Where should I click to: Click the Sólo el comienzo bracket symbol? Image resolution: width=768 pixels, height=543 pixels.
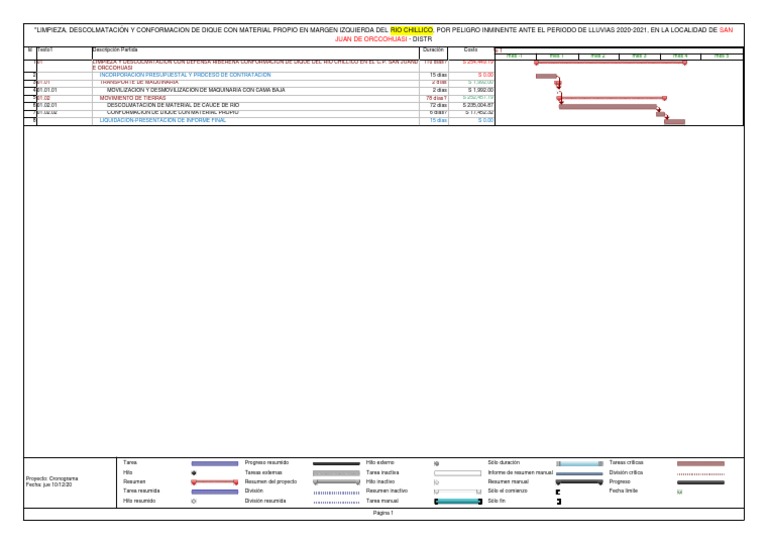point(558,492)
